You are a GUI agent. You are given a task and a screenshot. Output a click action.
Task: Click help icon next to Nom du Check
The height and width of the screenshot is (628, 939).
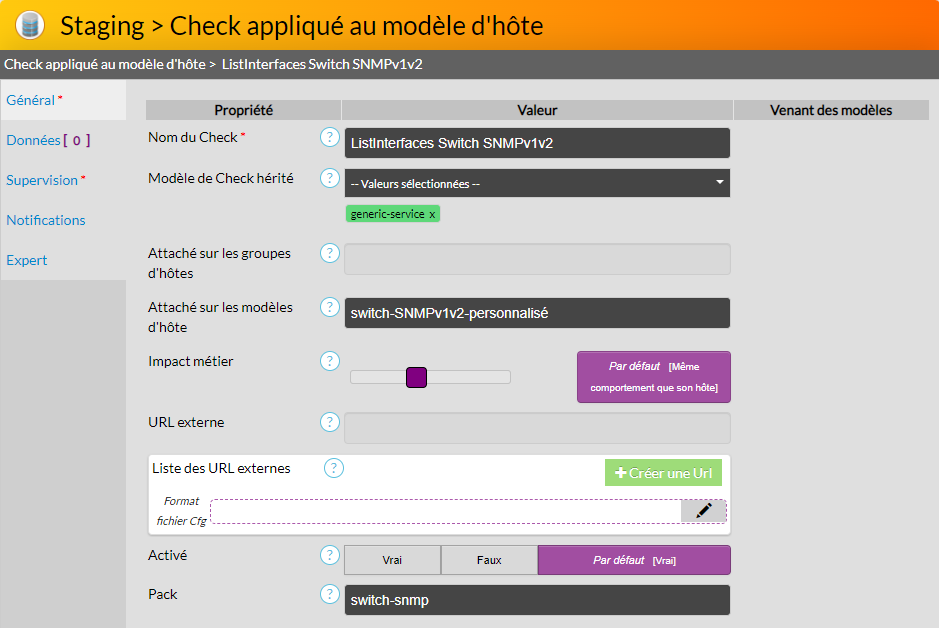point(330,137)
